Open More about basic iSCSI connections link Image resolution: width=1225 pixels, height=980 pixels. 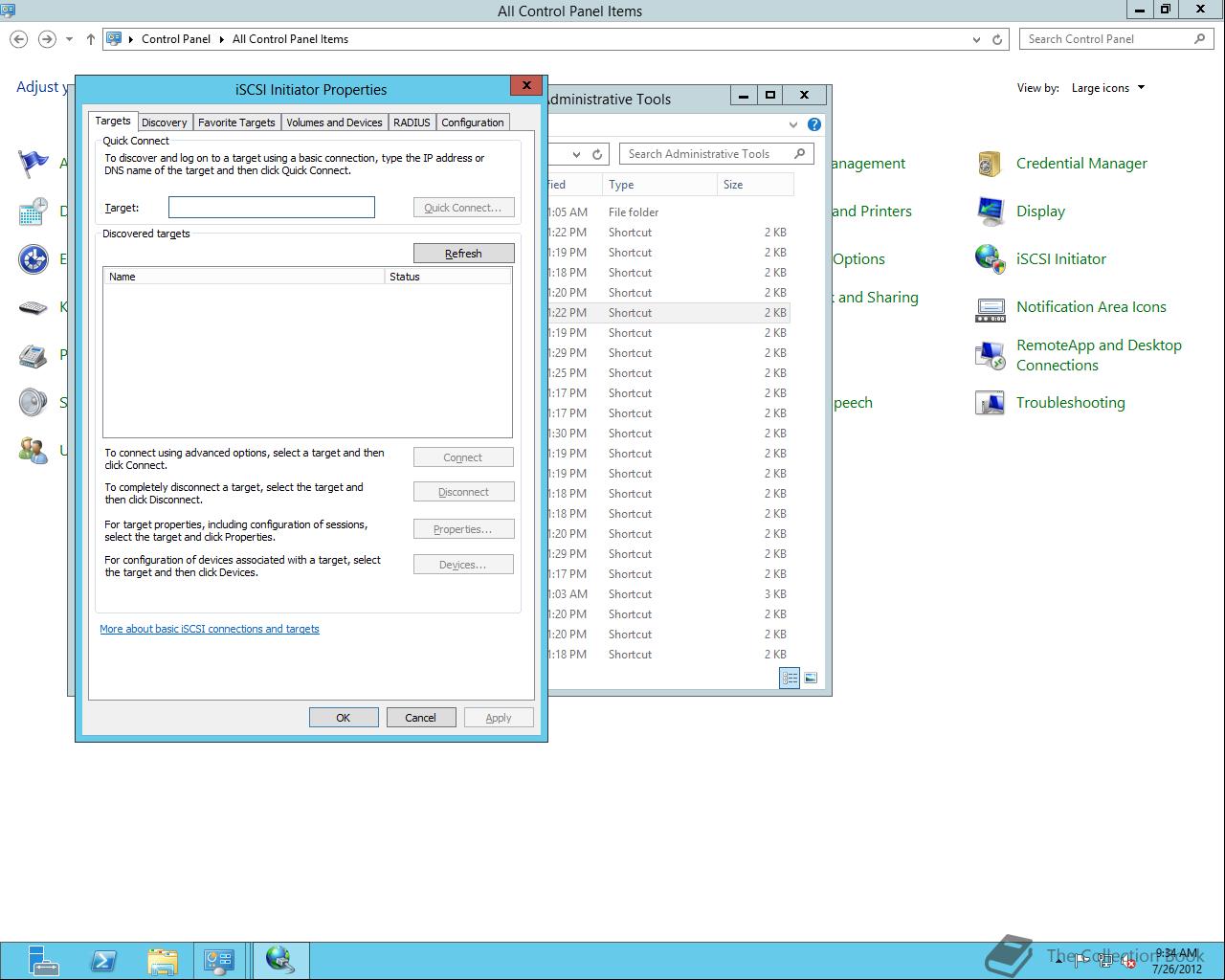click(x=210, y=629)
